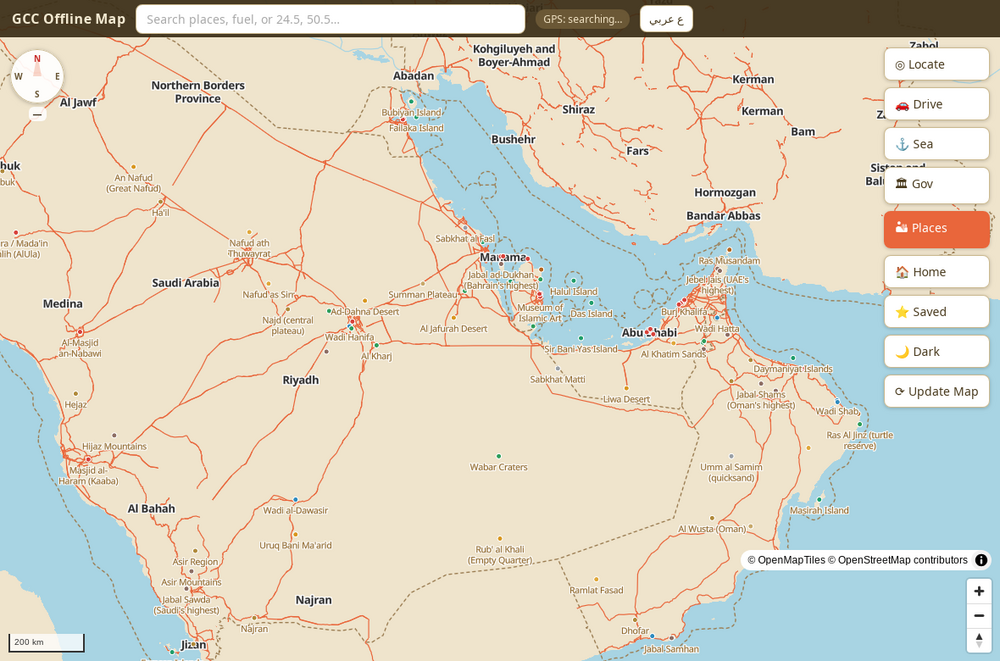1000x661 pixels.
Task: Click the compass rose to reset north
Action: click(37, 77)
